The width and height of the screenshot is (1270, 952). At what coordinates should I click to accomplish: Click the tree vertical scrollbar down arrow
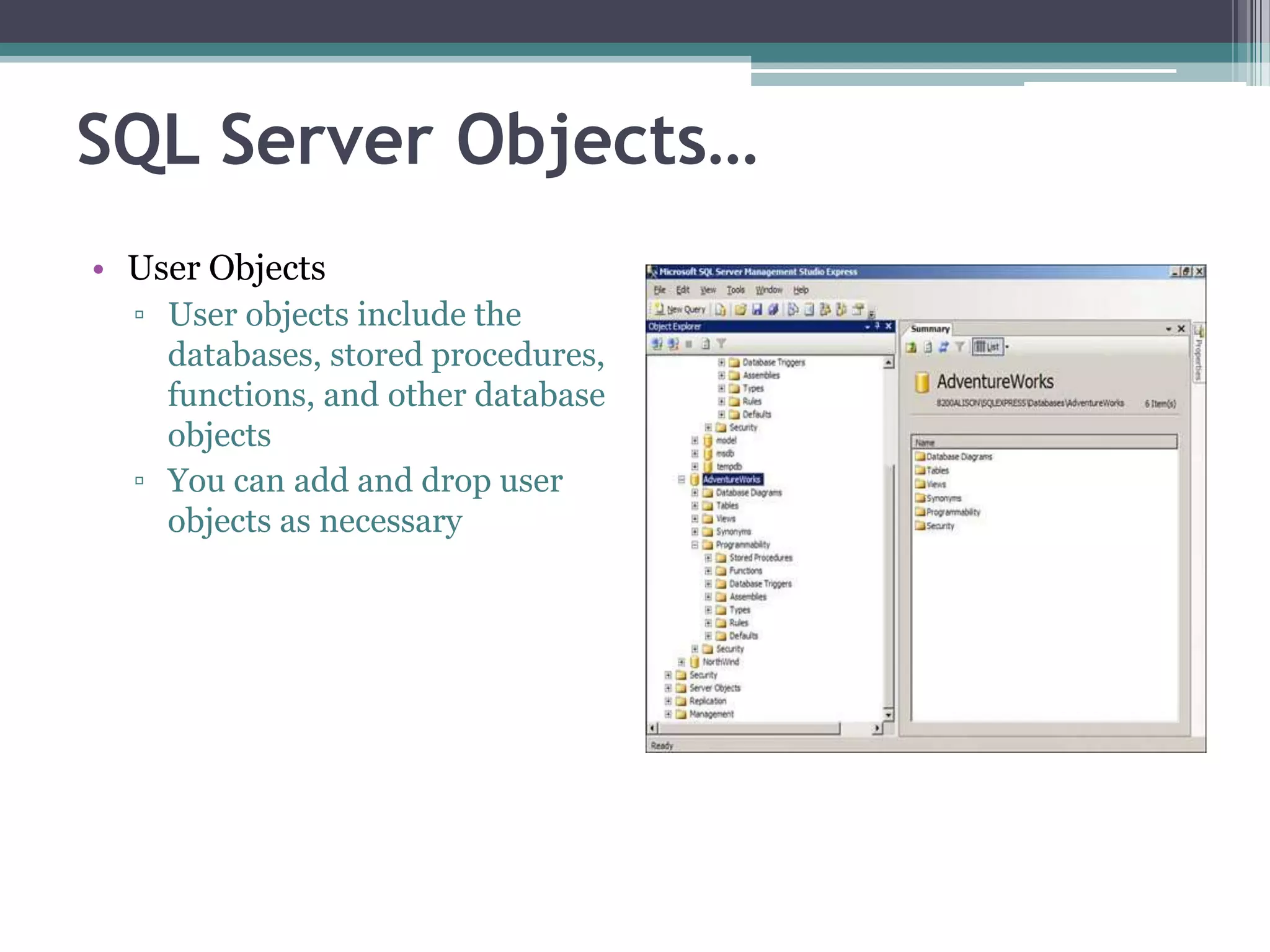888,715
